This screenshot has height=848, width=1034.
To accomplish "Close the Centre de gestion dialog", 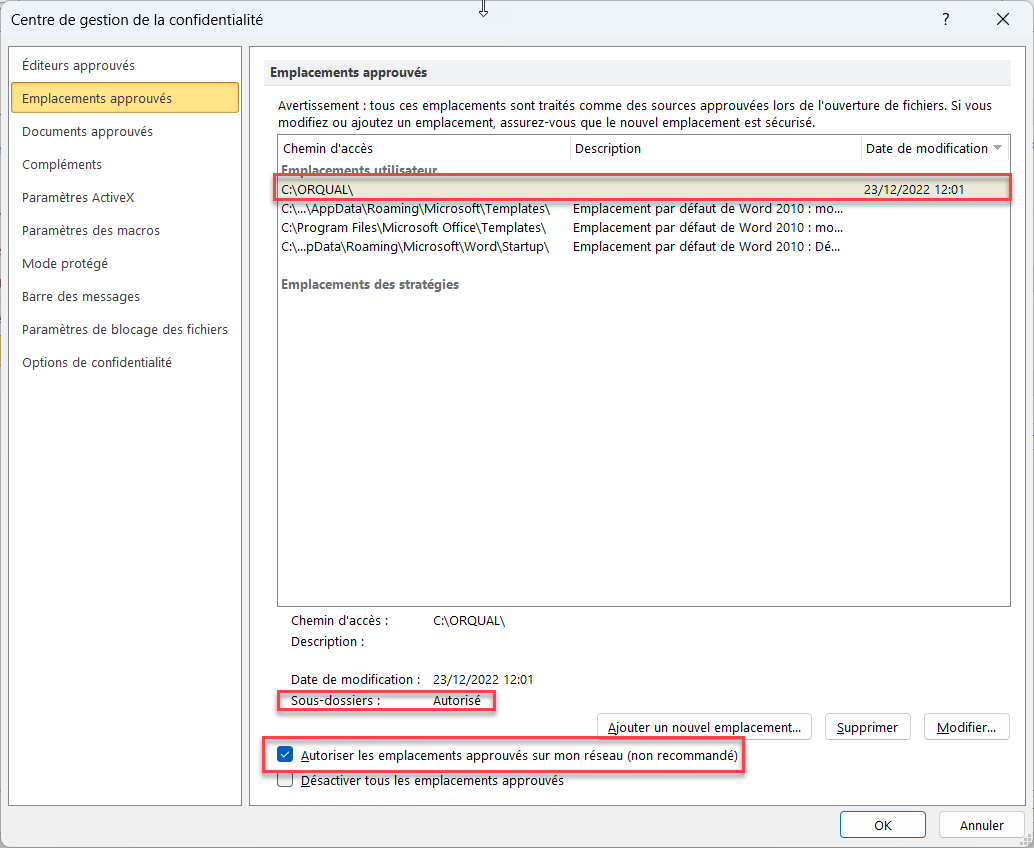I will (1003, 19).
